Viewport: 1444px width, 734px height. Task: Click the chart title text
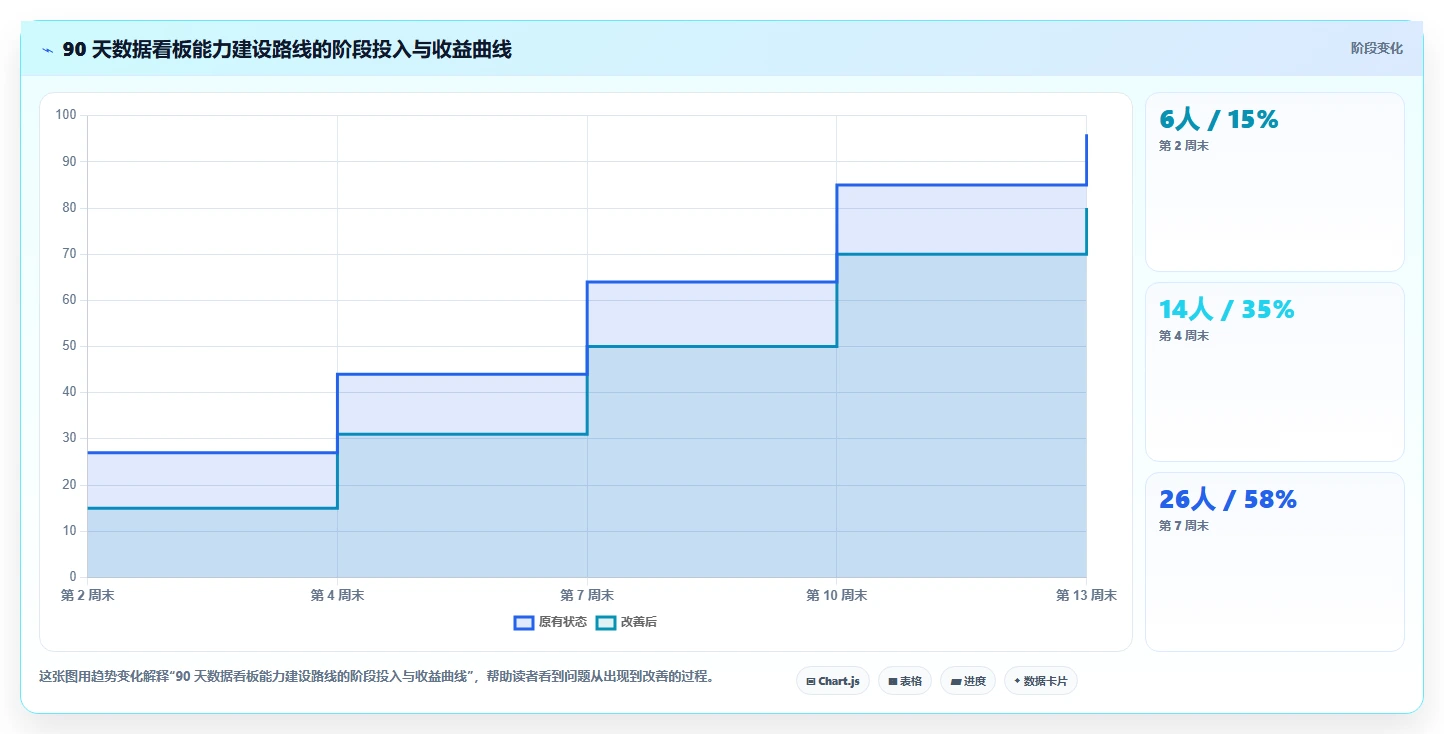coord(287,50)
